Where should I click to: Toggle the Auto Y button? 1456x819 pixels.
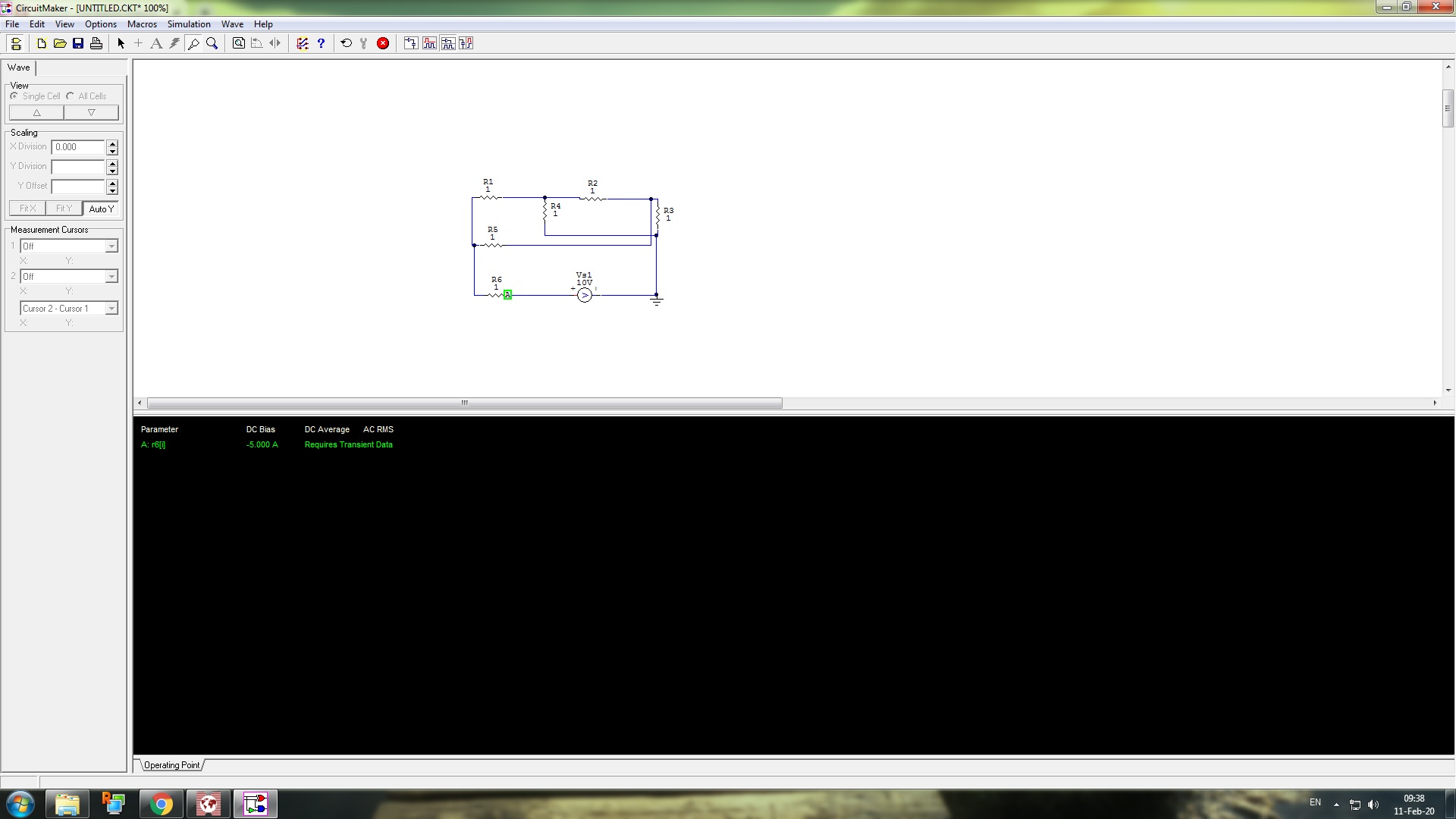point(101,209)
